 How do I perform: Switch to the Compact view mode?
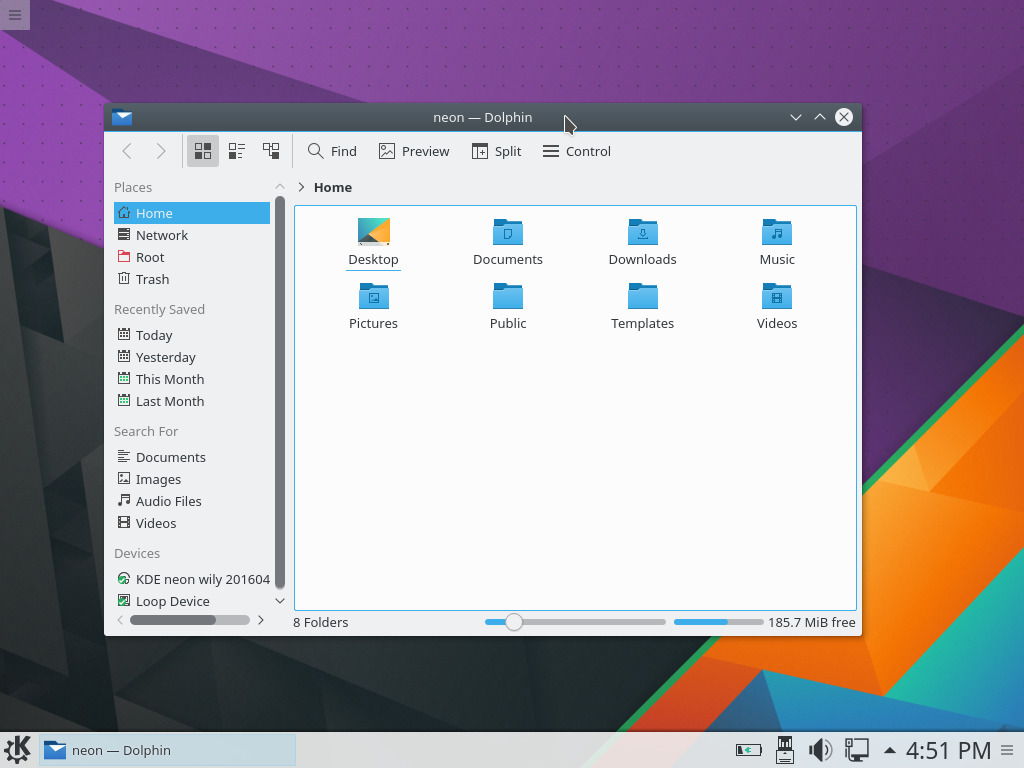tap(236, 151)
